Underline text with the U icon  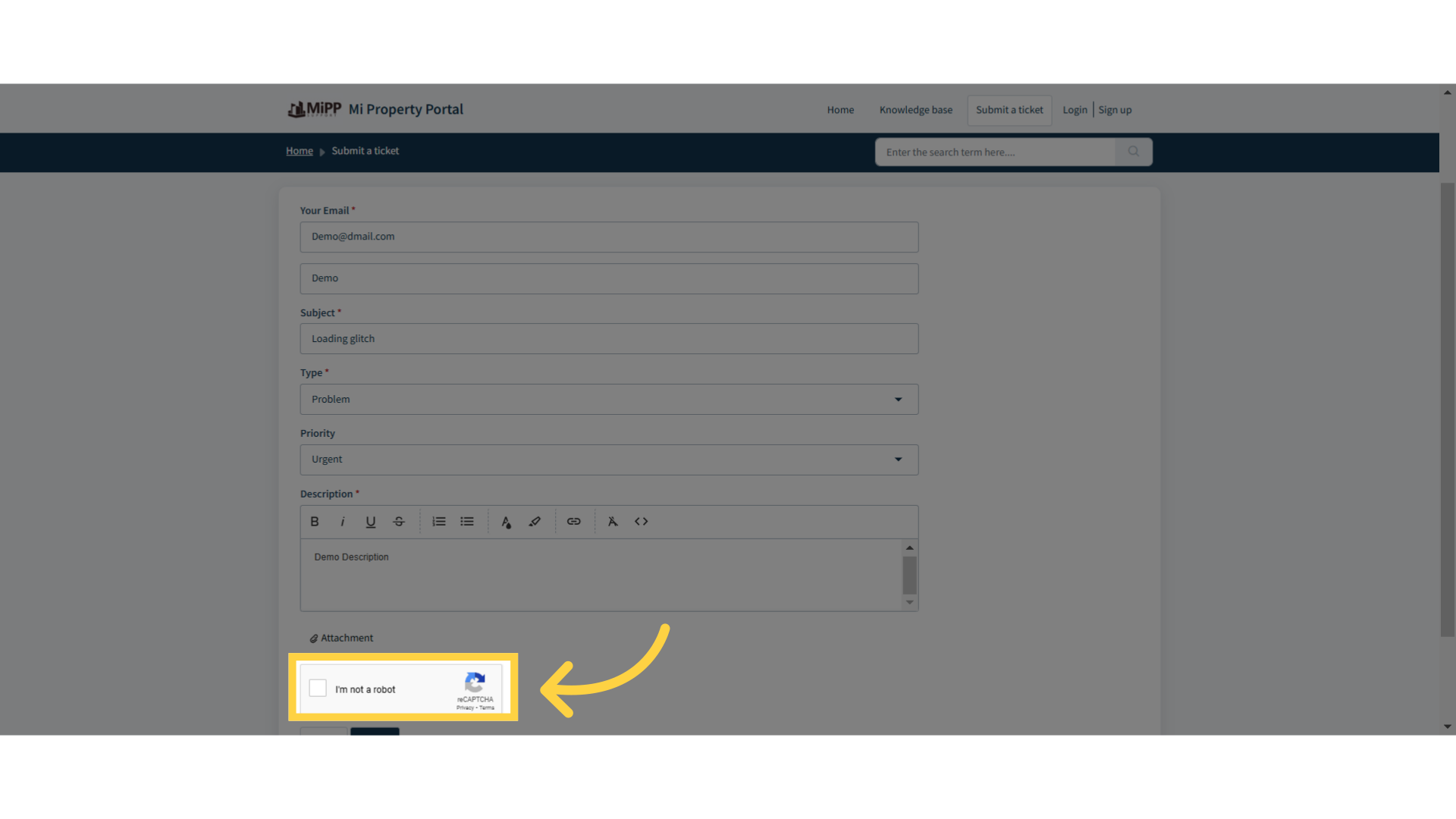[371, 522]
